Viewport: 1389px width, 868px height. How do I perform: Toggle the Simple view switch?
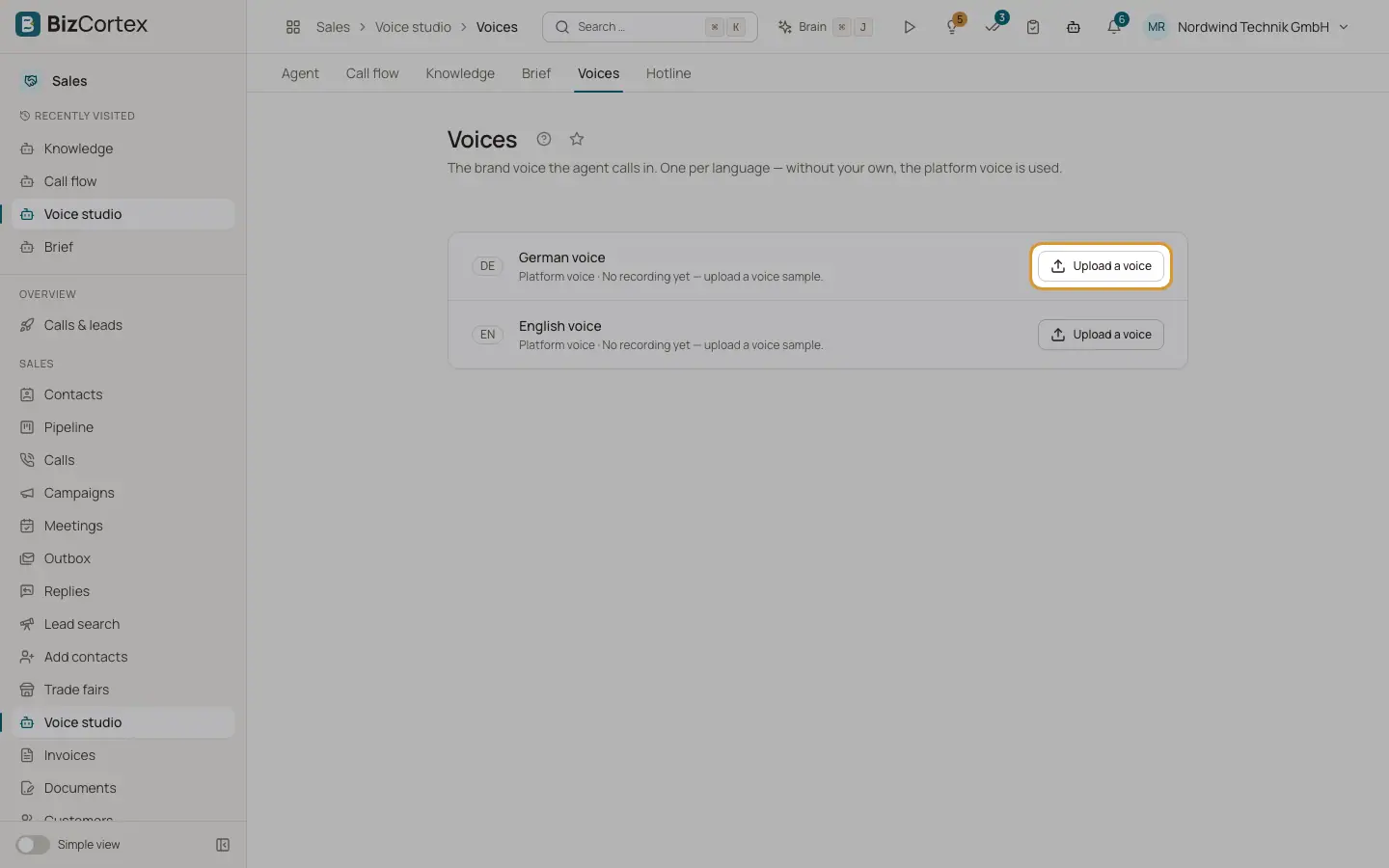(33, 845)
